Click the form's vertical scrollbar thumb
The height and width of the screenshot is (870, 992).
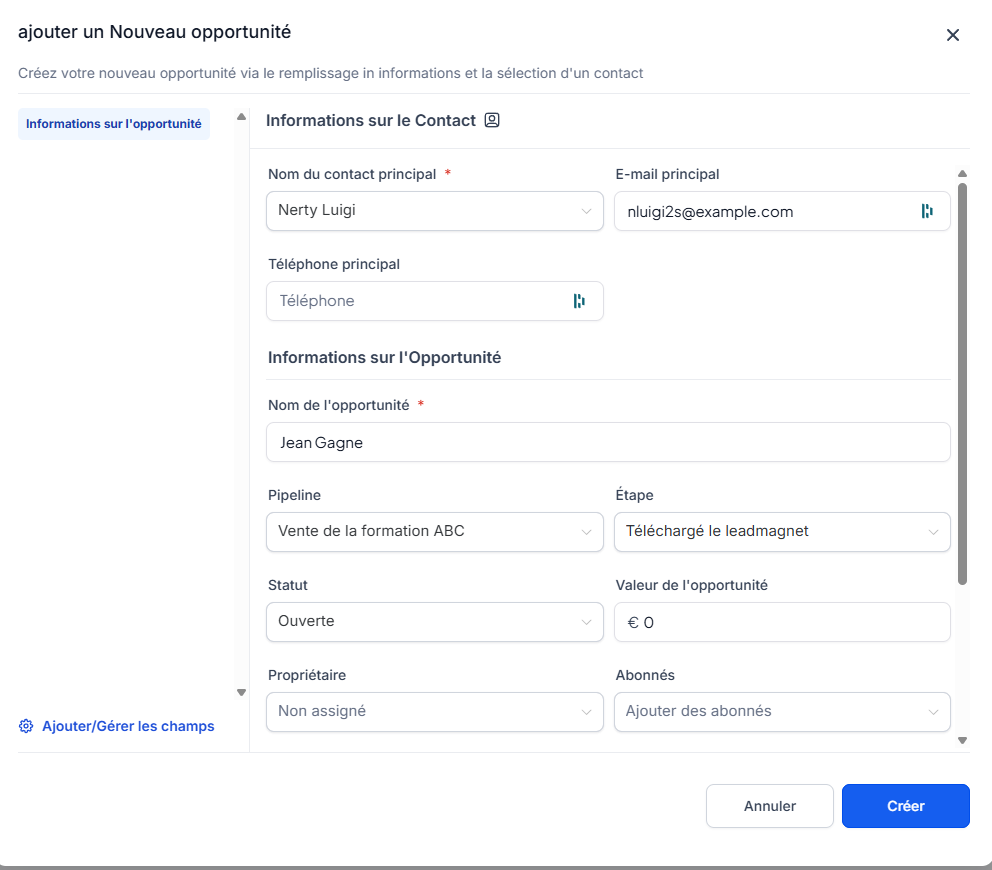pyautogui.click(x=962, y=384)
